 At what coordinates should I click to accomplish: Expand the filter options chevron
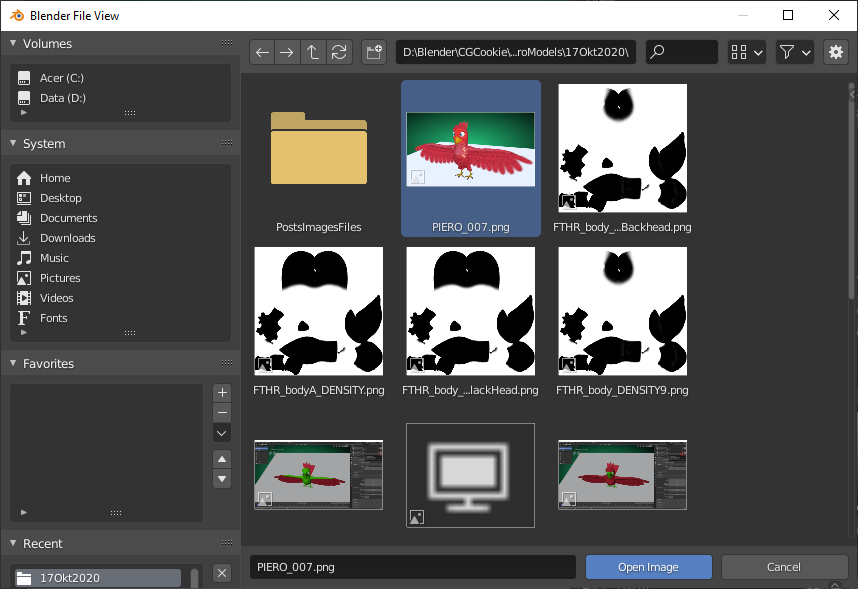[806, 52]
